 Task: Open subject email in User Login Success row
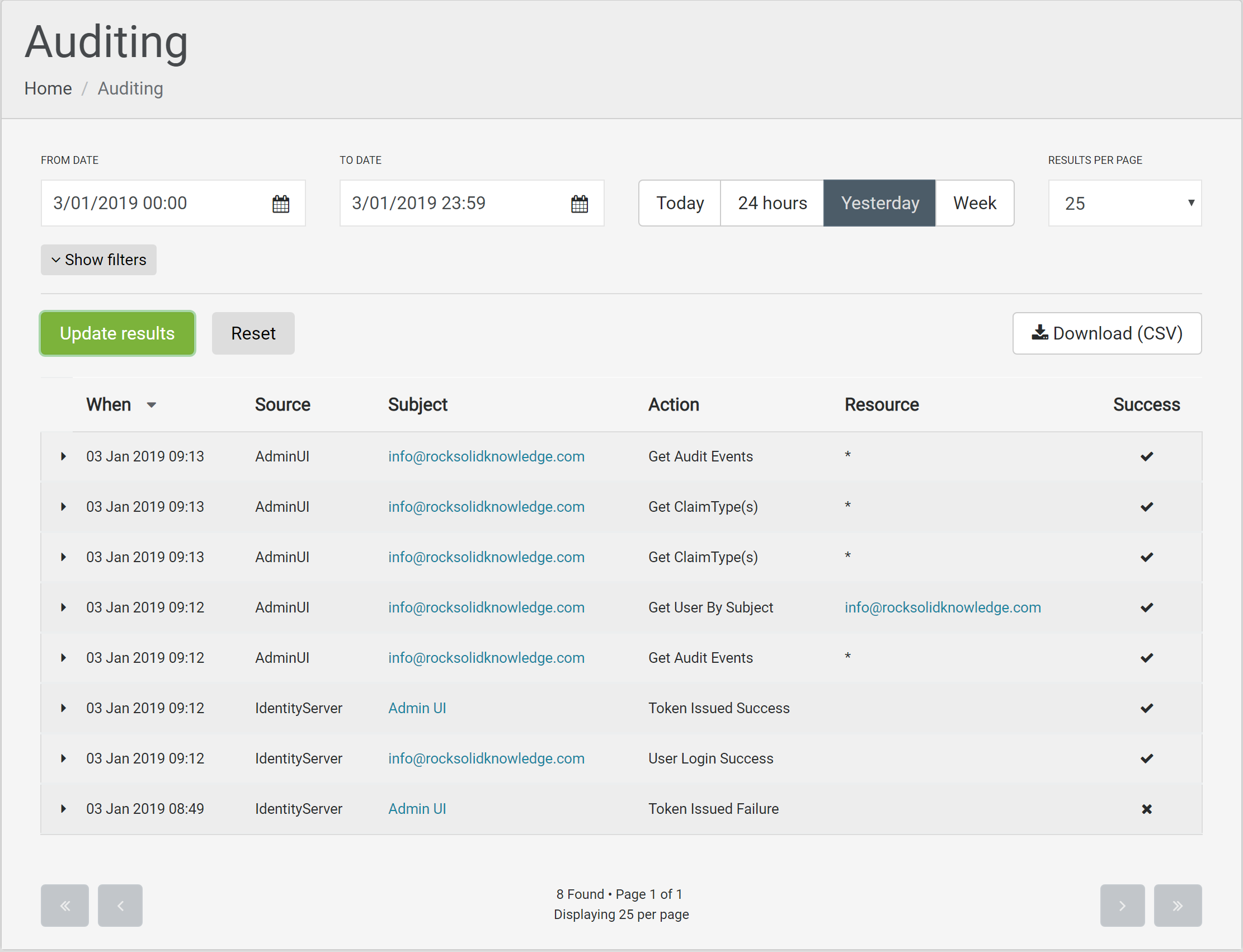coord(486,759)
